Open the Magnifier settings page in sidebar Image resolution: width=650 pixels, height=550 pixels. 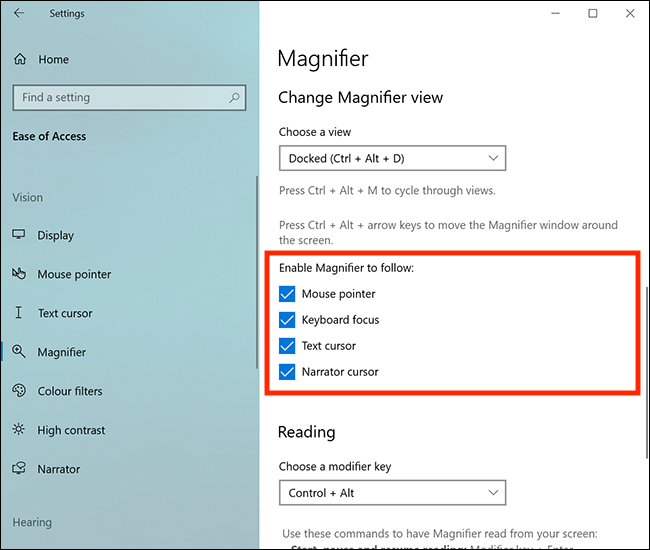[x=62, y=352]
